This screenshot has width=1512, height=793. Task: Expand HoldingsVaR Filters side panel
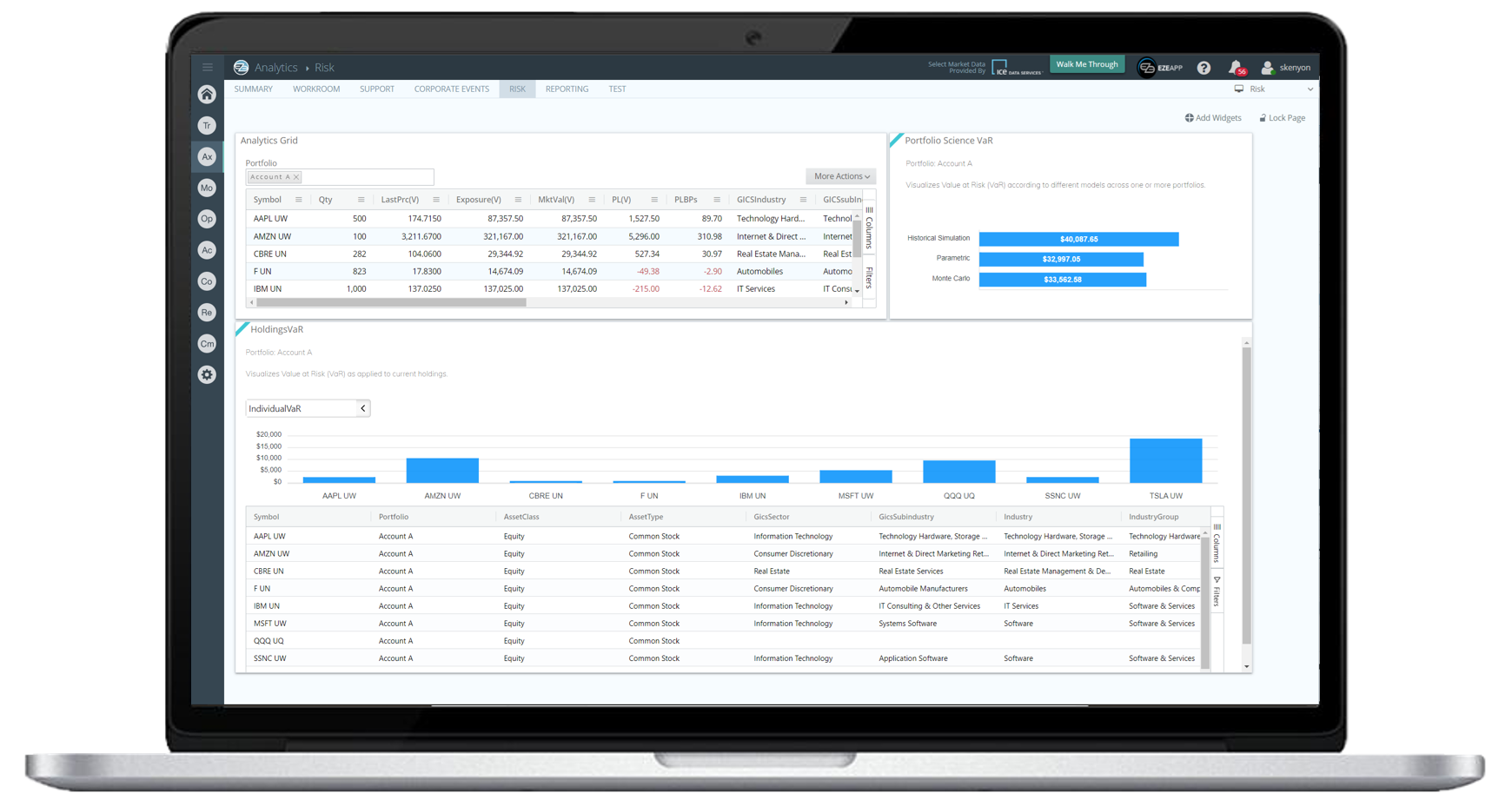[x=1217, y=591]
